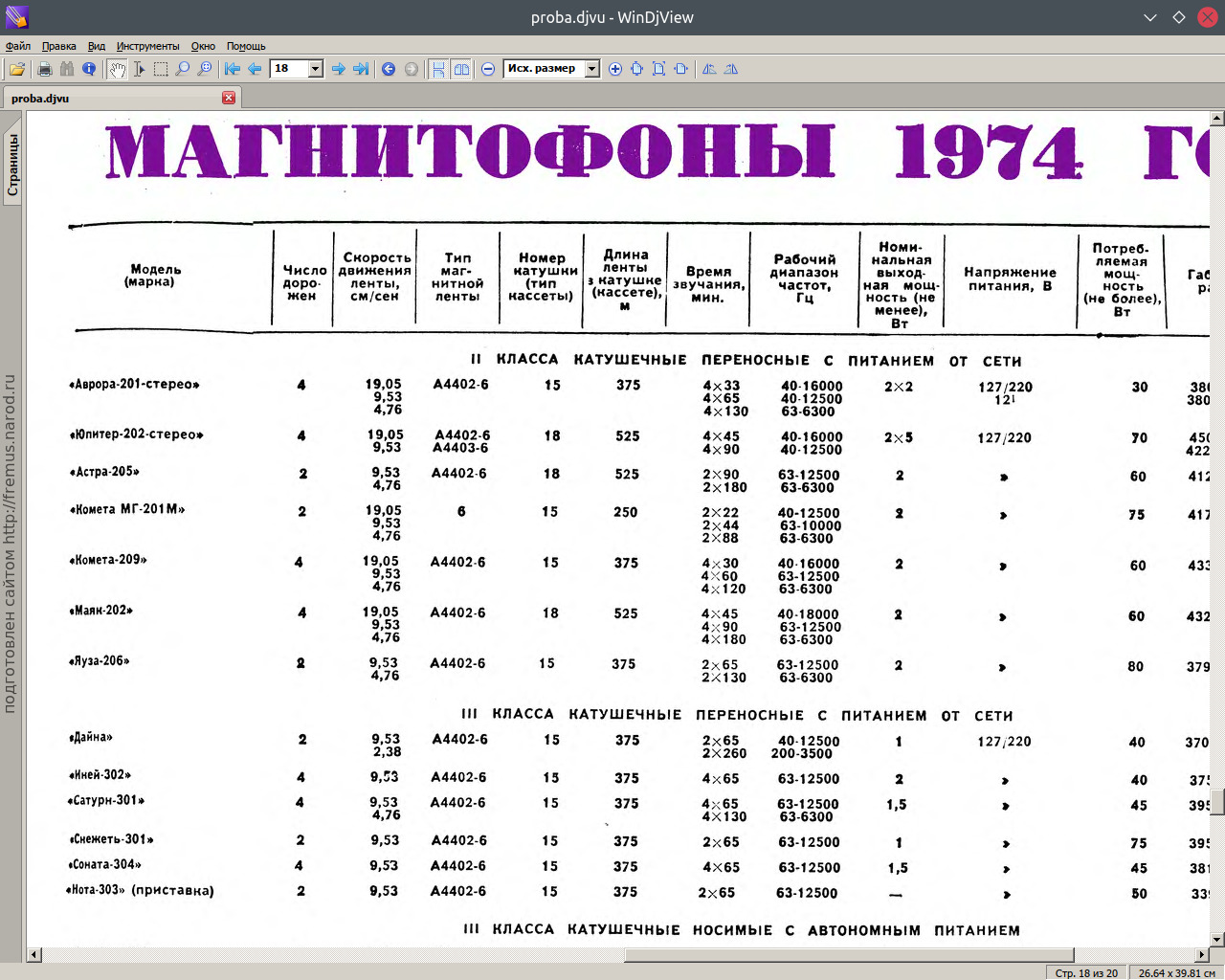The image size is (1225, 980).
Task: Go to the next page
Action: (338, 69)
